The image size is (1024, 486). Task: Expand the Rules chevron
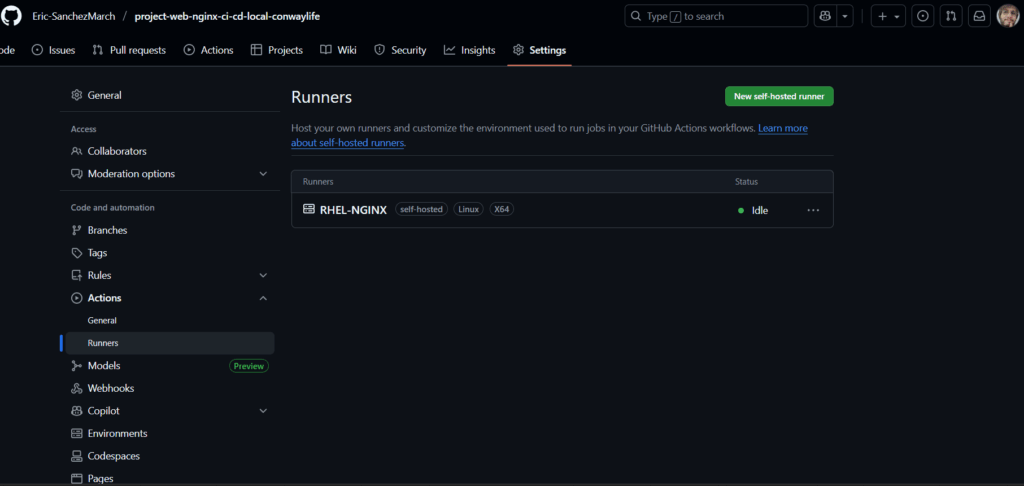pos(263,275)
